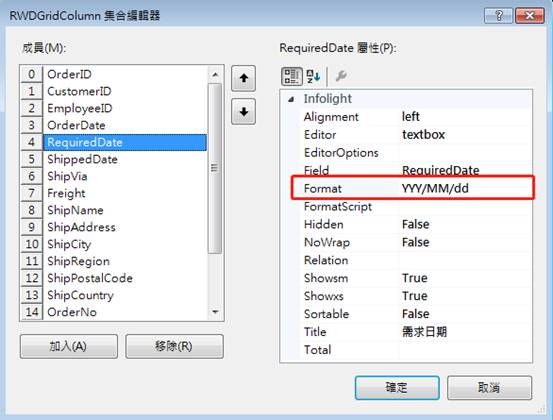The image size is (553, 420).
Task: Click the 移除(R) remove button
Action: (174, 346)
